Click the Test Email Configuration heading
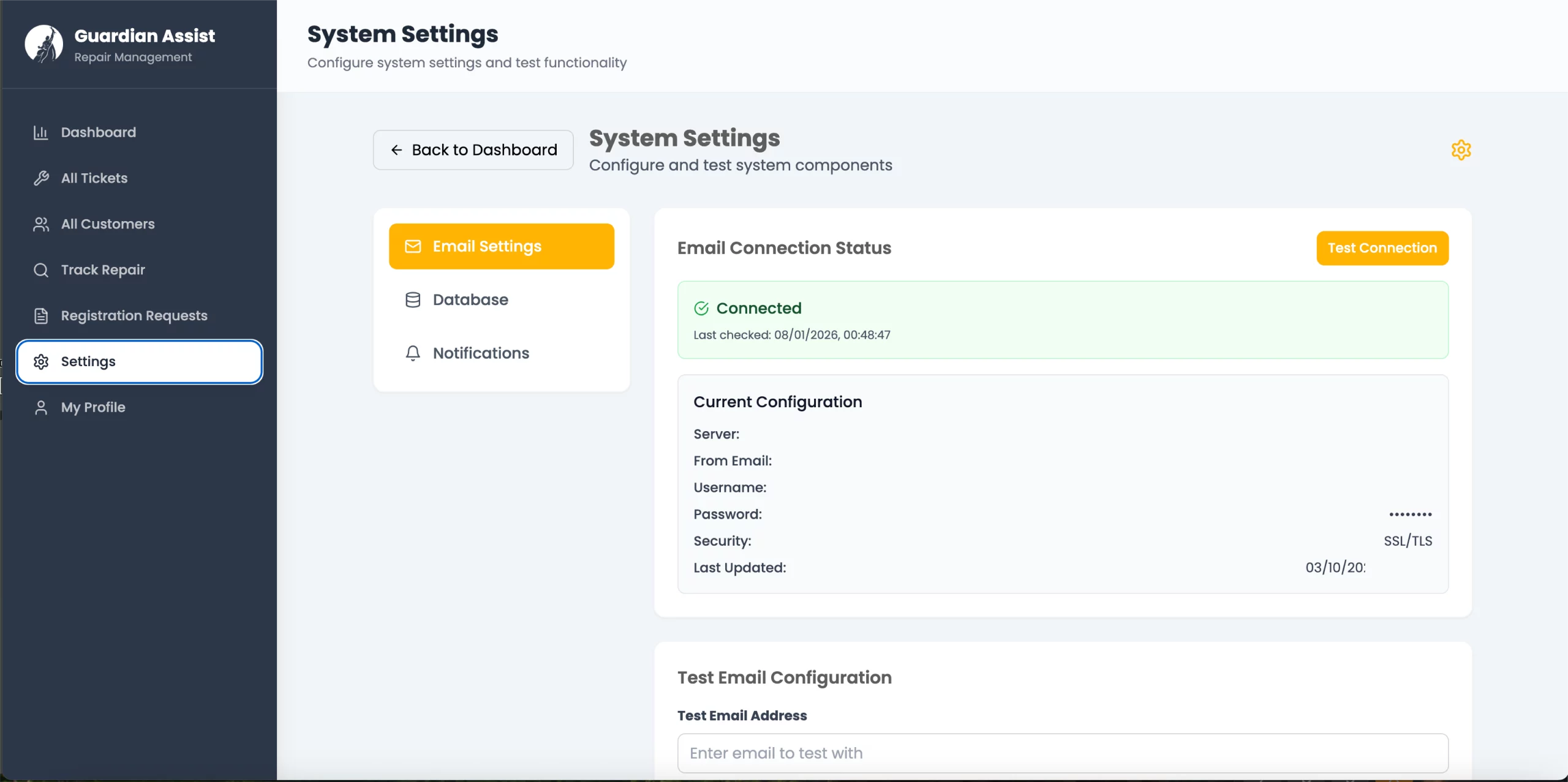The width and height of the screenshot is (1568, 782). [x=785, y=678]
